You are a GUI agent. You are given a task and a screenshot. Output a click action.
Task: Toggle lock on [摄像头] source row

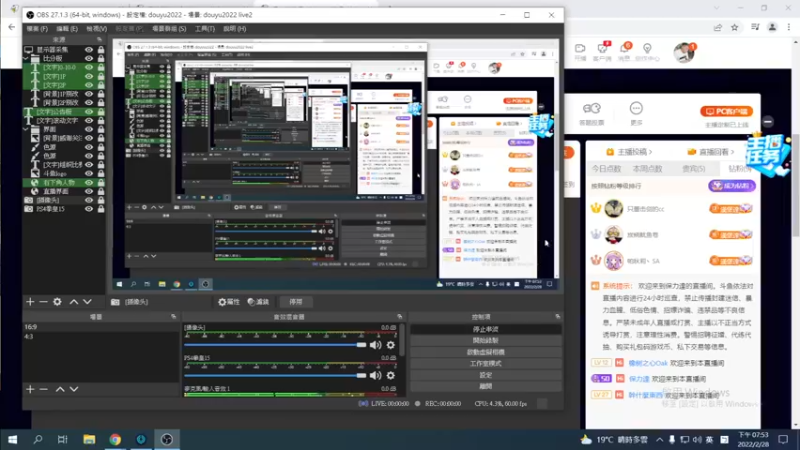101,200
